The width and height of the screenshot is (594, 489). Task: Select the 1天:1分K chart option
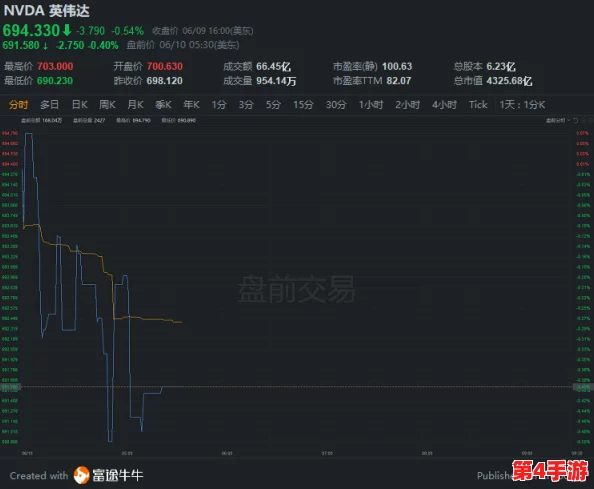[522, 105]
